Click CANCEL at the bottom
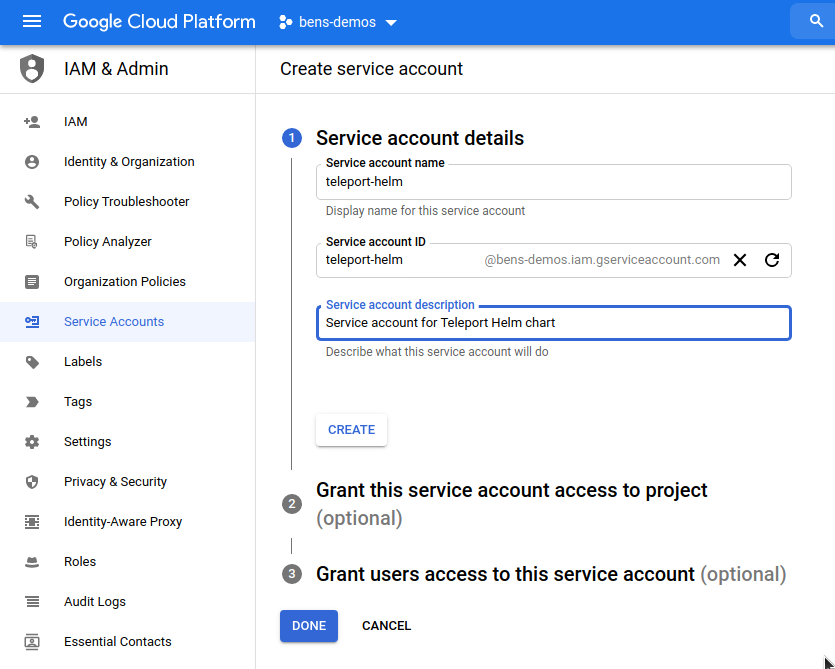The width and height of the screenshot is (835, 669). point(386,625)
